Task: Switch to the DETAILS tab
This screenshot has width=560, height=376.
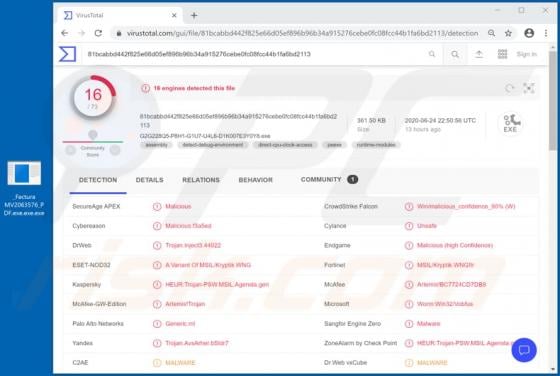Action: 149,180
